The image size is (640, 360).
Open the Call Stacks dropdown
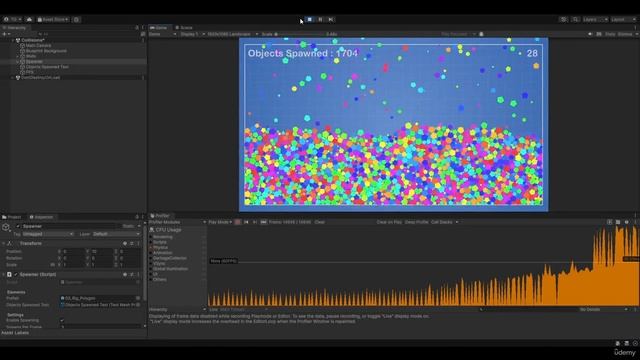pyautogui.click(x=444, y=222)
